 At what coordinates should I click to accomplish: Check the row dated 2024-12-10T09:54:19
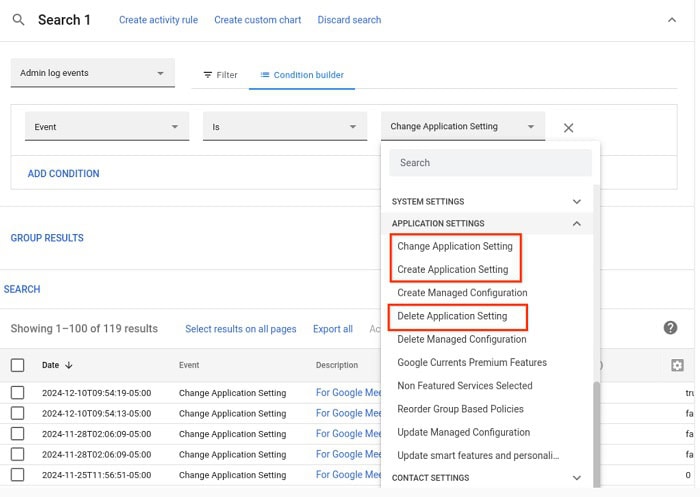coord(17,392)
